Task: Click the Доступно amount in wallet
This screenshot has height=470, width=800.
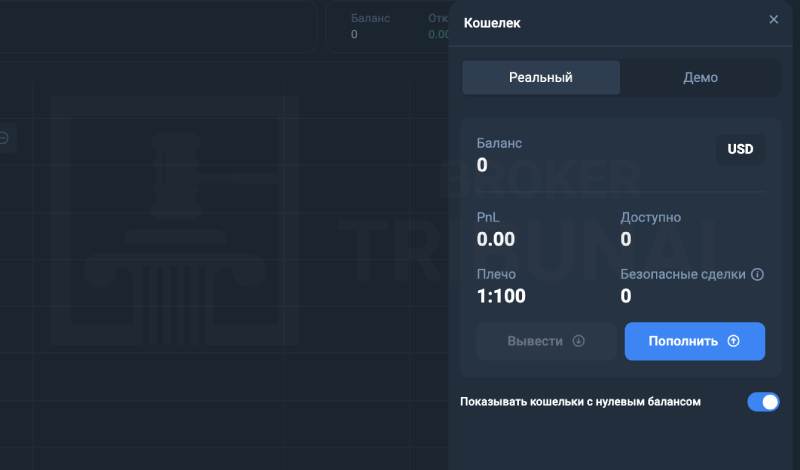Action: (626, 239)
